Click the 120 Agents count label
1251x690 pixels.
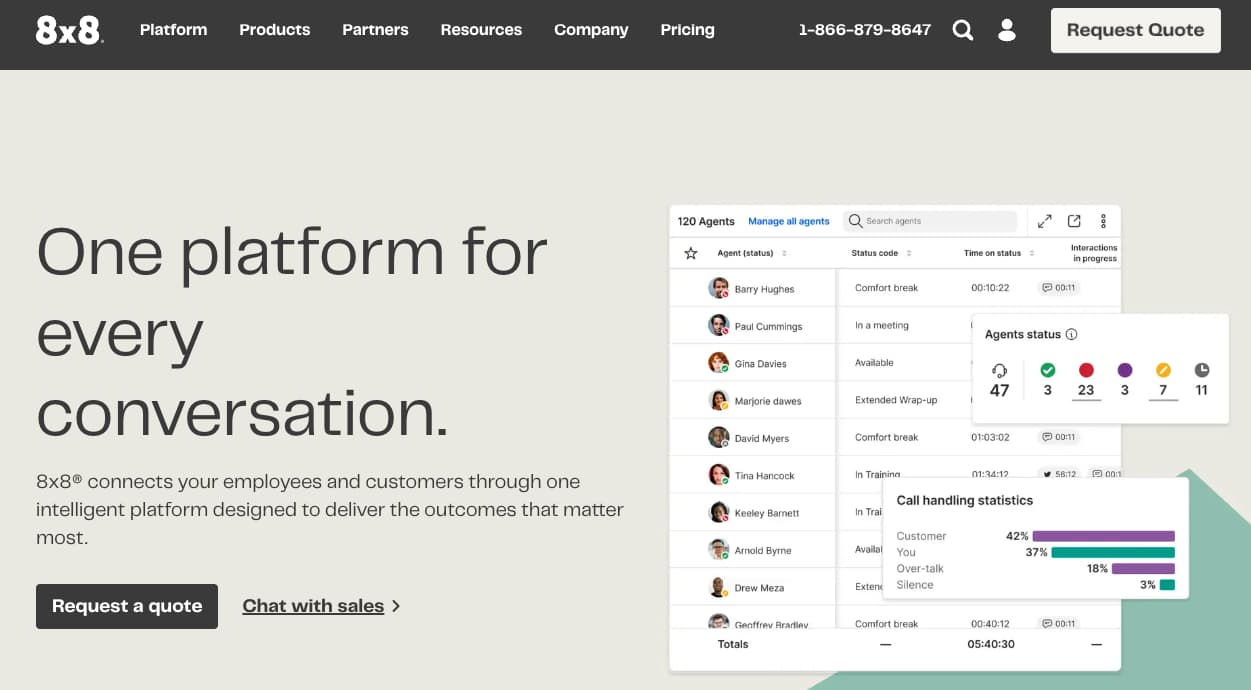coord(706,221)
